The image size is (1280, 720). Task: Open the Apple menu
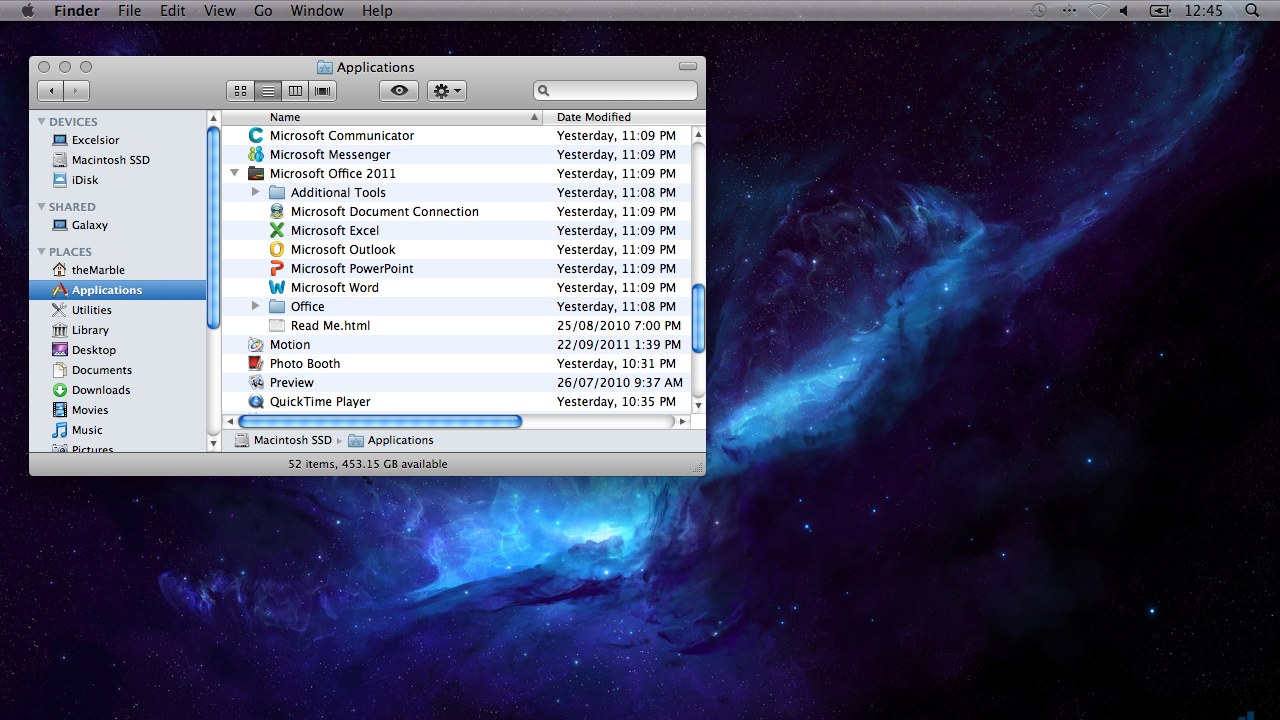(27, 11)
